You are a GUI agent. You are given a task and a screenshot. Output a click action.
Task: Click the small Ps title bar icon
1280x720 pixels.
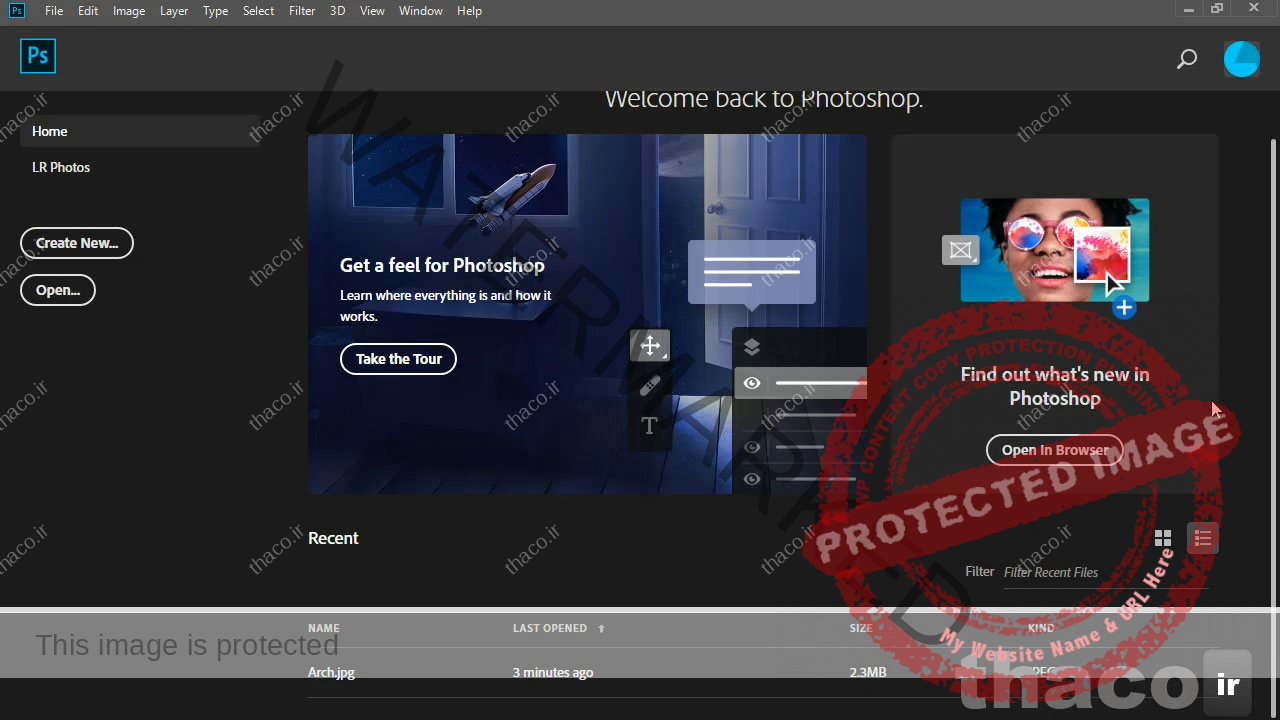[17, 10]
